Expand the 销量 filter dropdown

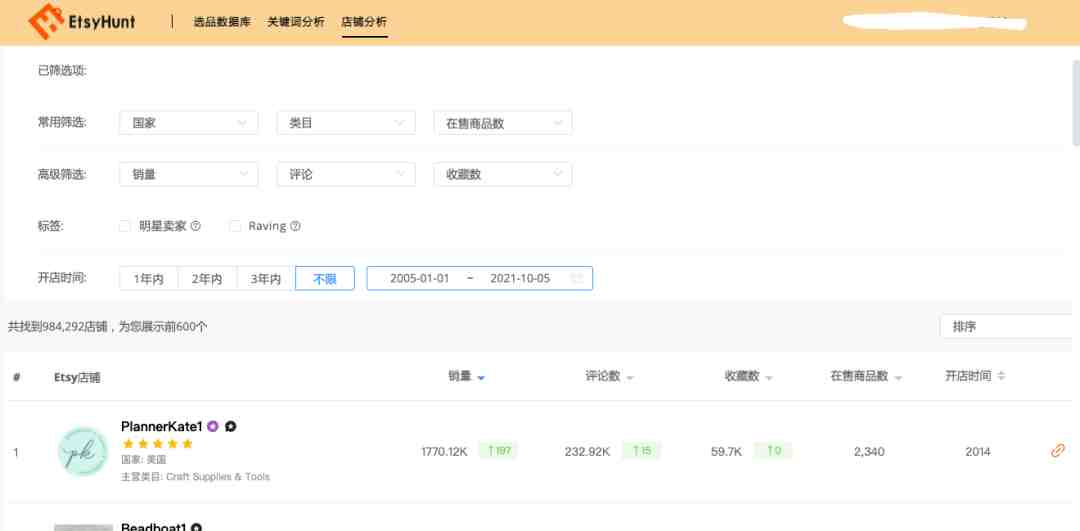coord(189,174)
